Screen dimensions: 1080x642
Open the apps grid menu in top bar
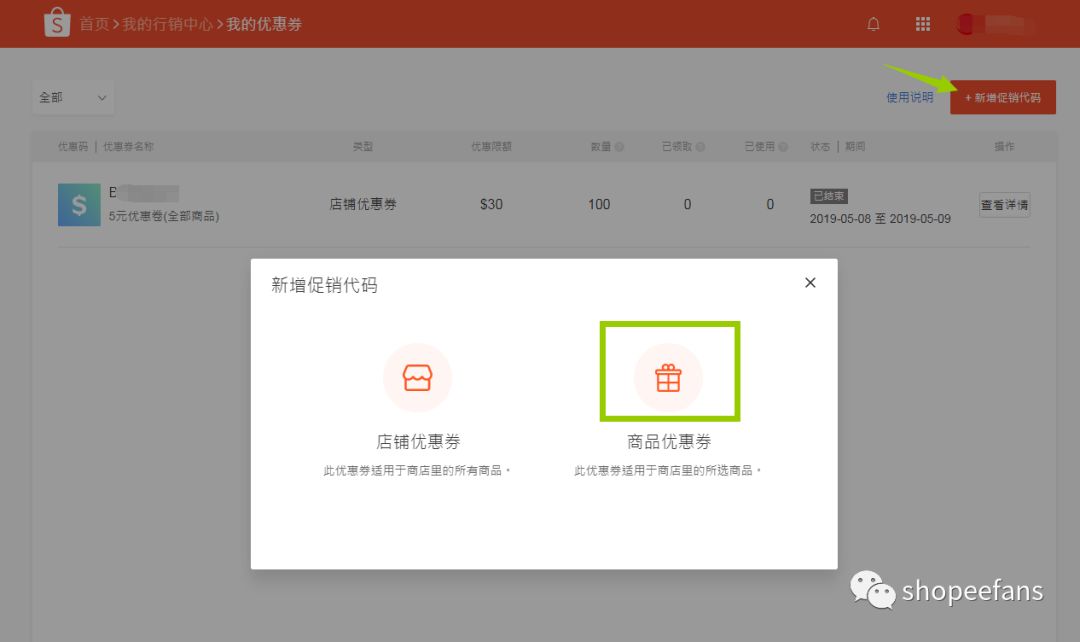922,23
